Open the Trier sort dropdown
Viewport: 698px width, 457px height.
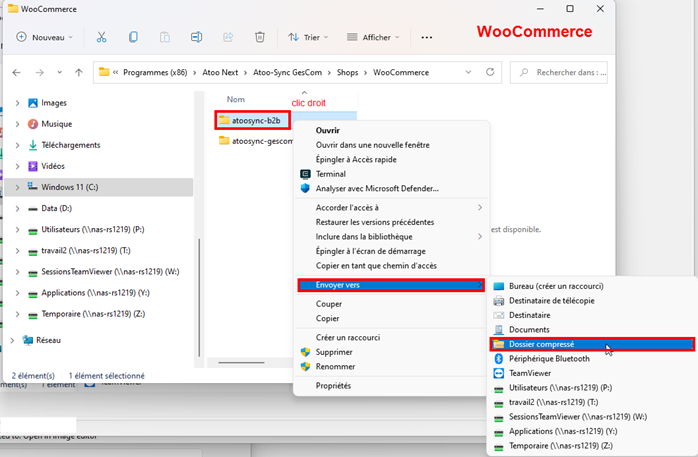point(308,37)
